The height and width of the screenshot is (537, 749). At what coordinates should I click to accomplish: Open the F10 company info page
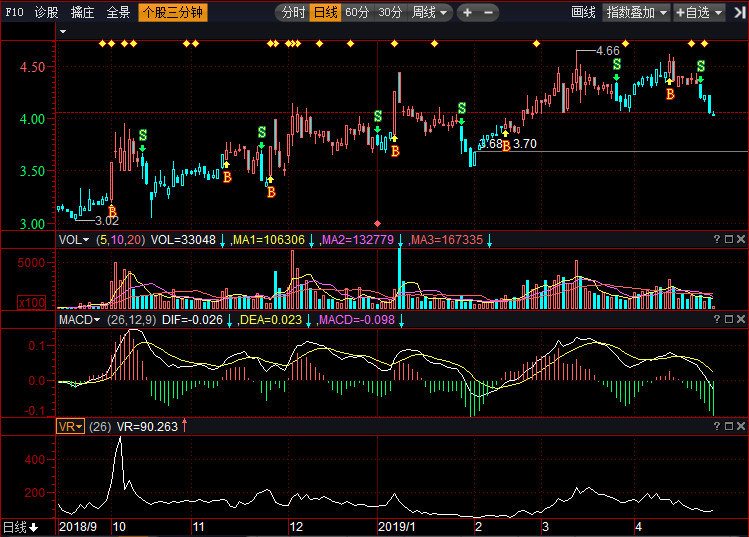[14, 12]
